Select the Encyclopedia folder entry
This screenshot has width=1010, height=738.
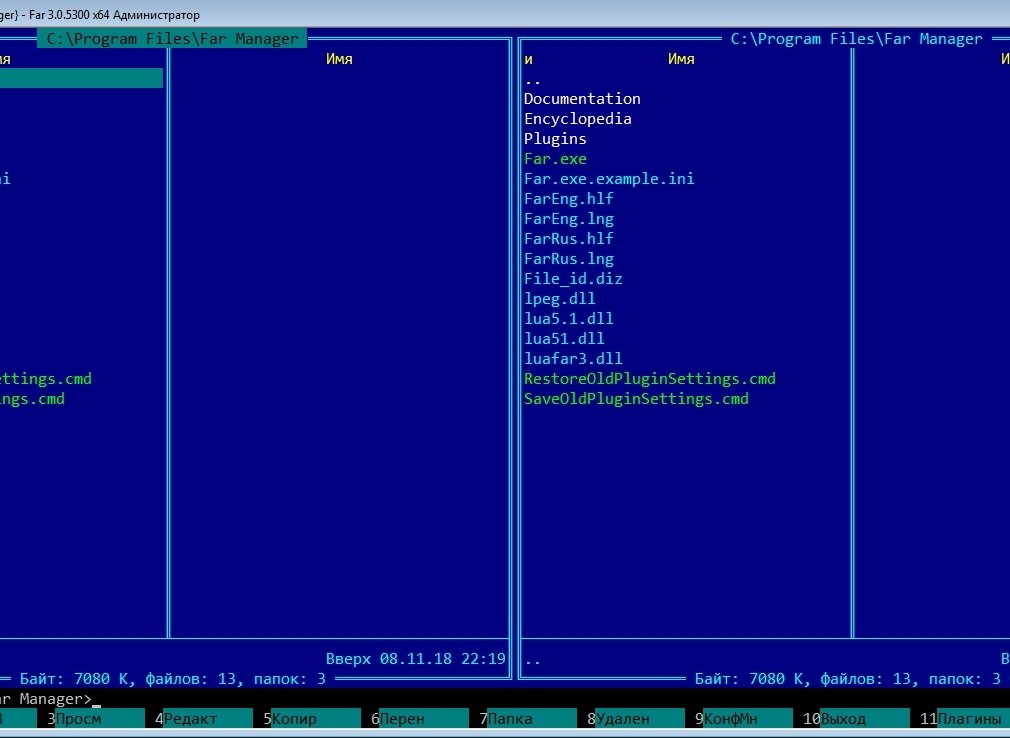(578, 118)
